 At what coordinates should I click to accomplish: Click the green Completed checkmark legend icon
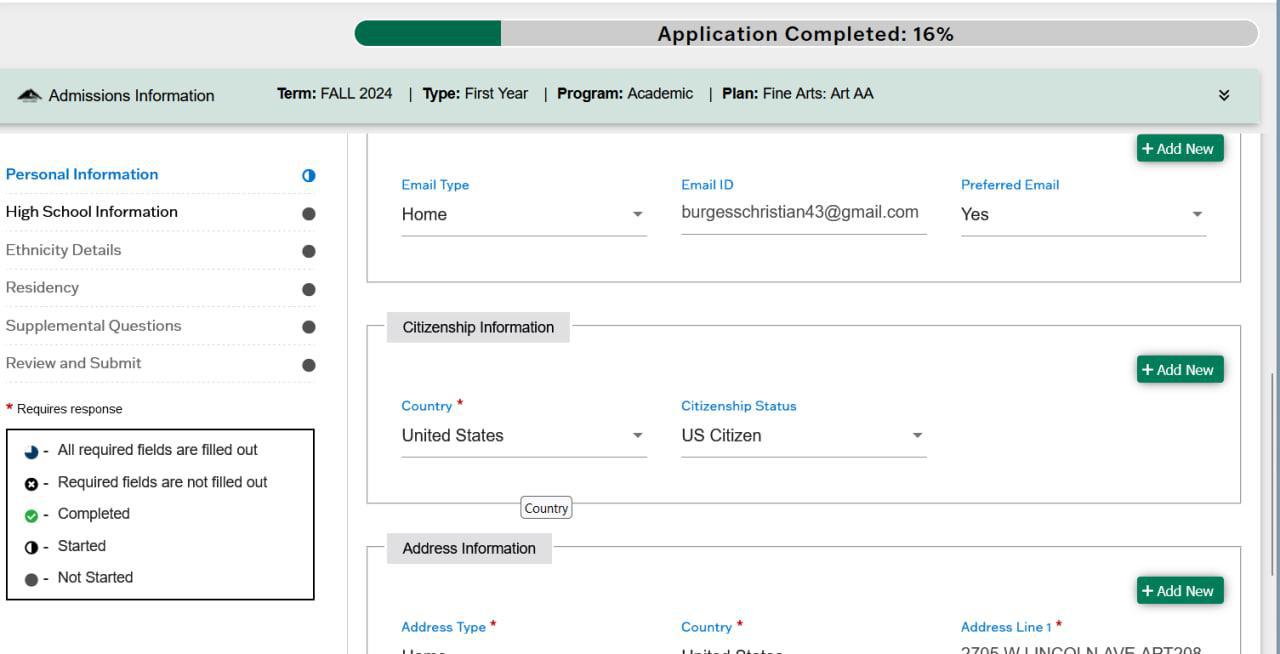(x=31, y=515)
